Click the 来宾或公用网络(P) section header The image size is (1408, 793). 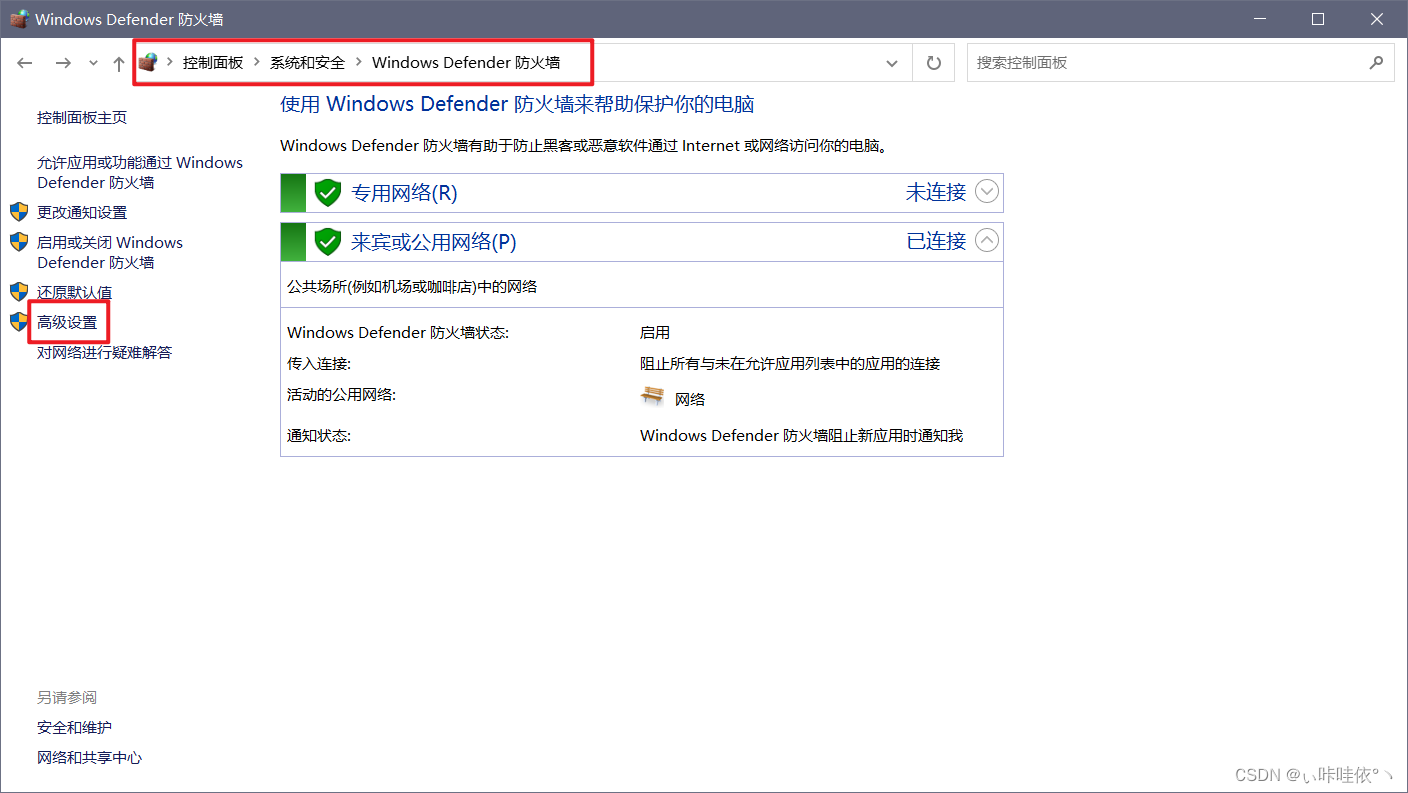(x=641, y=242)
